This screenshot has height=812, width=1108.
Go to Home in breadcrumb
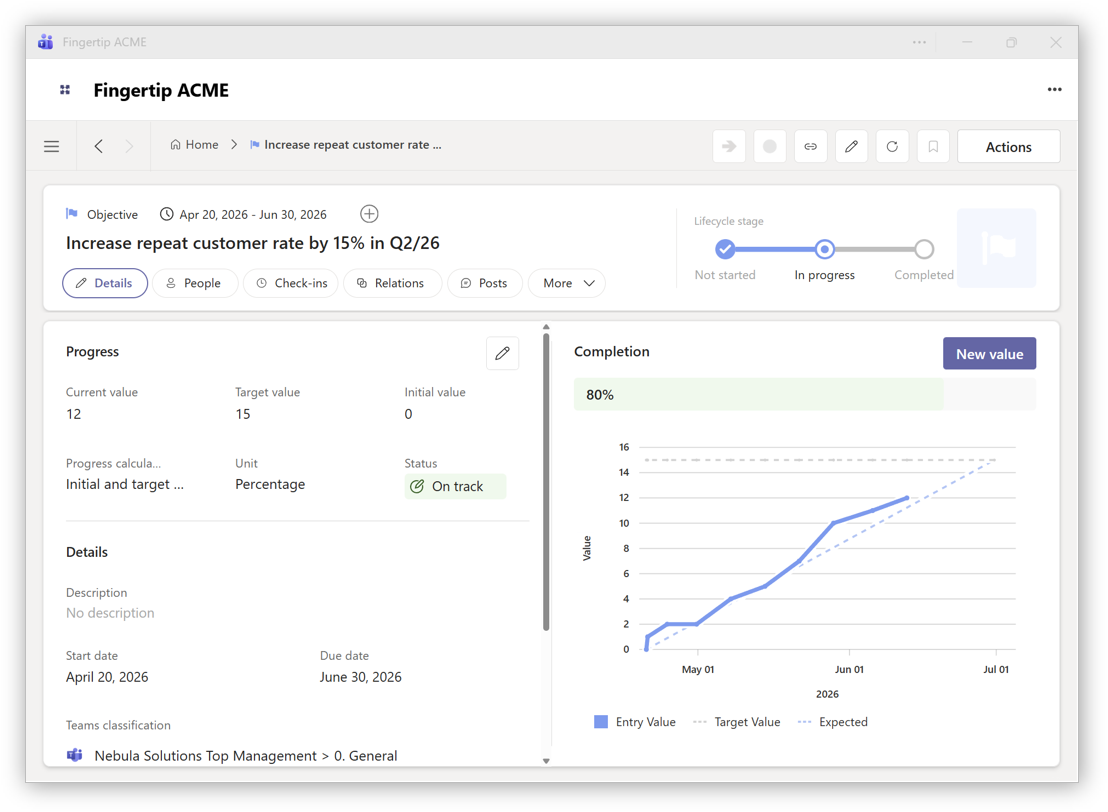(x=194, y=145)
